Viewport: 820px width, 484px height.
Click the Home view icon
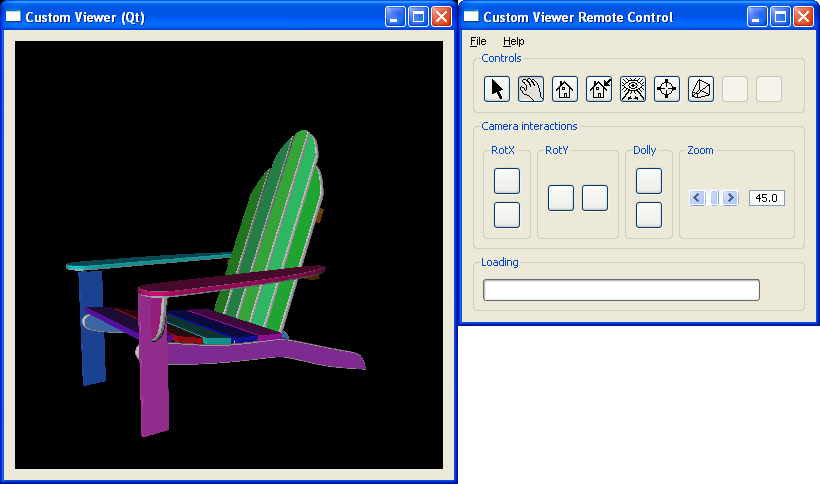point(565,89)
